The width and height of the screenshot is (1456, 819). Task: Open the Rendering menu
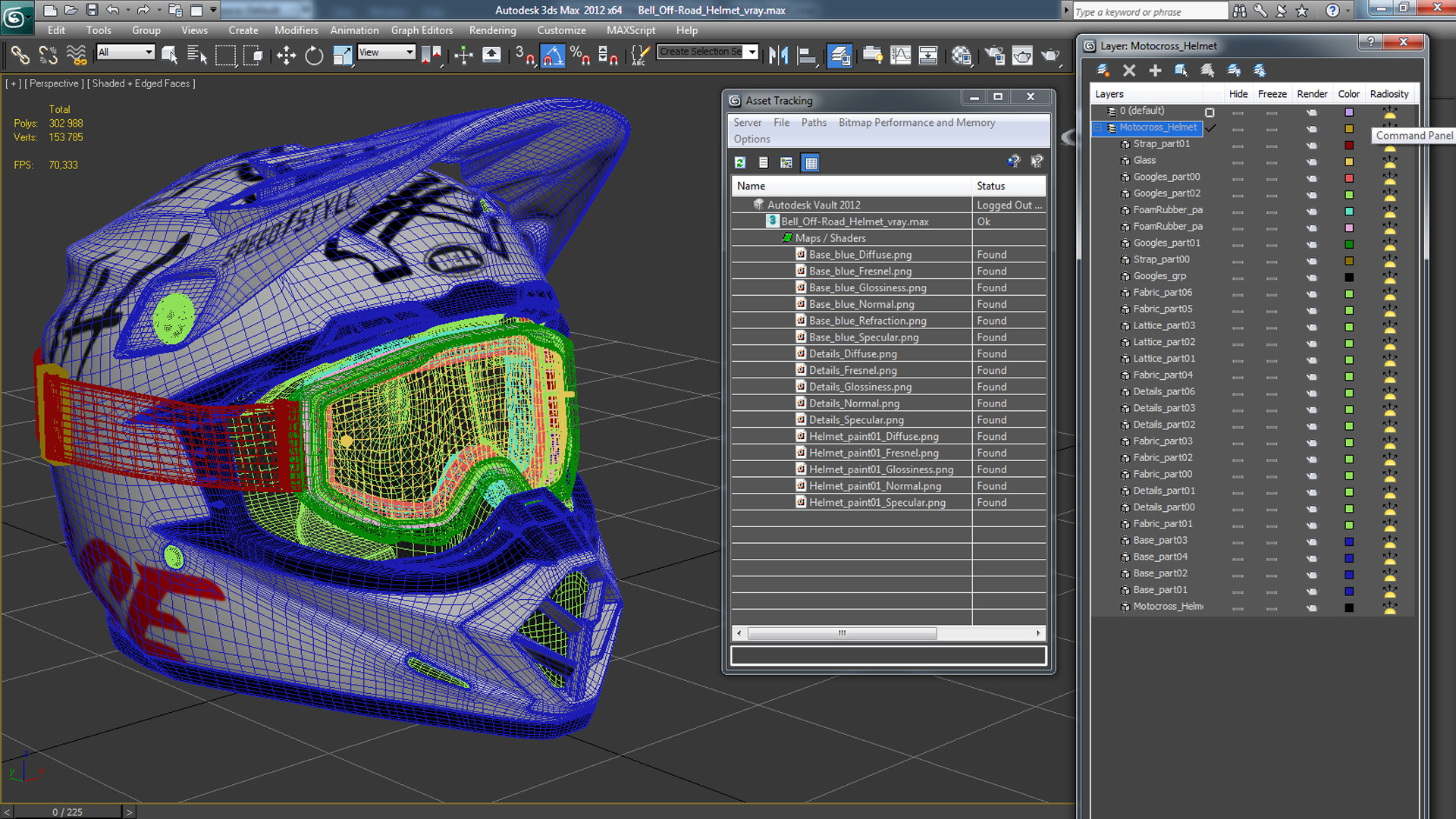[492, 30]
